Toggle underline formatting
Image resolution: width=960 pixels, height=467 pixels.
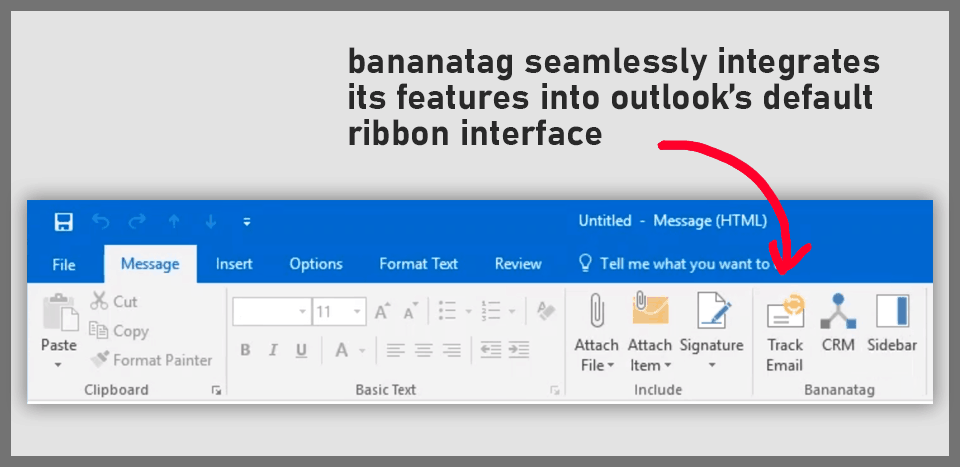click(x=301, y=350)
